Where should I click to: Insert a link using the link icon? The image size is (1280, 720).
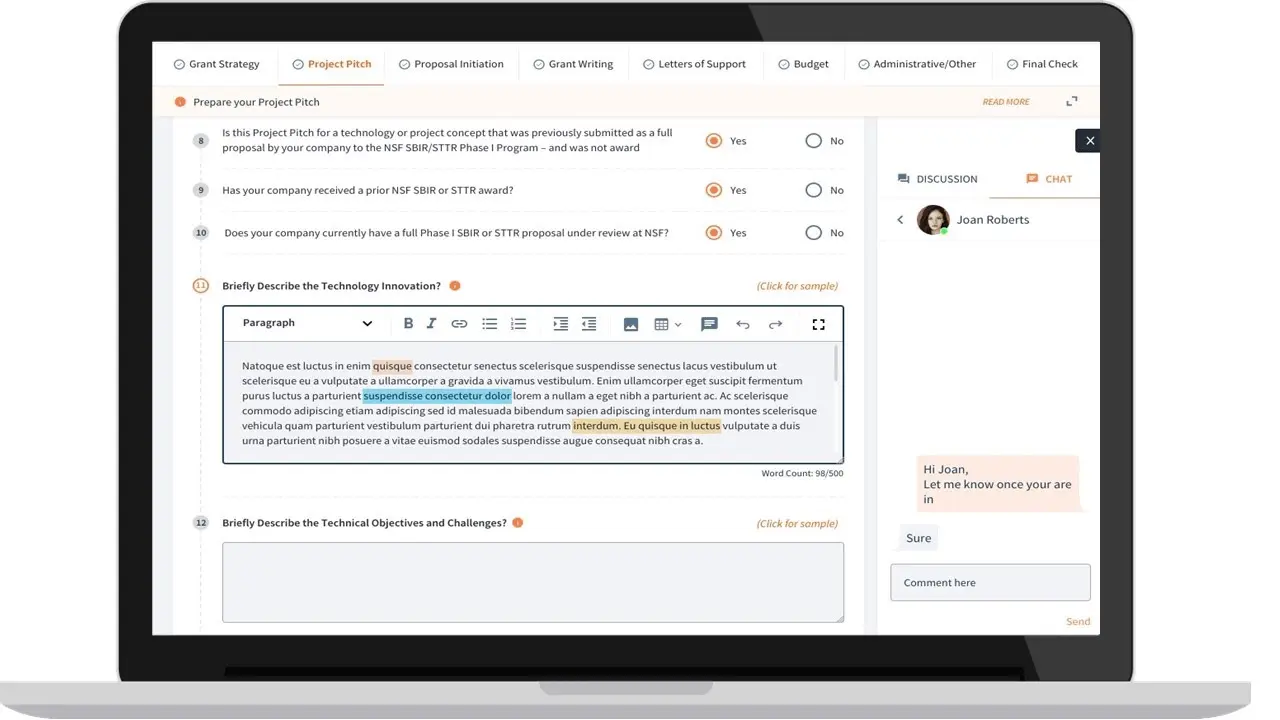[459, 324]
